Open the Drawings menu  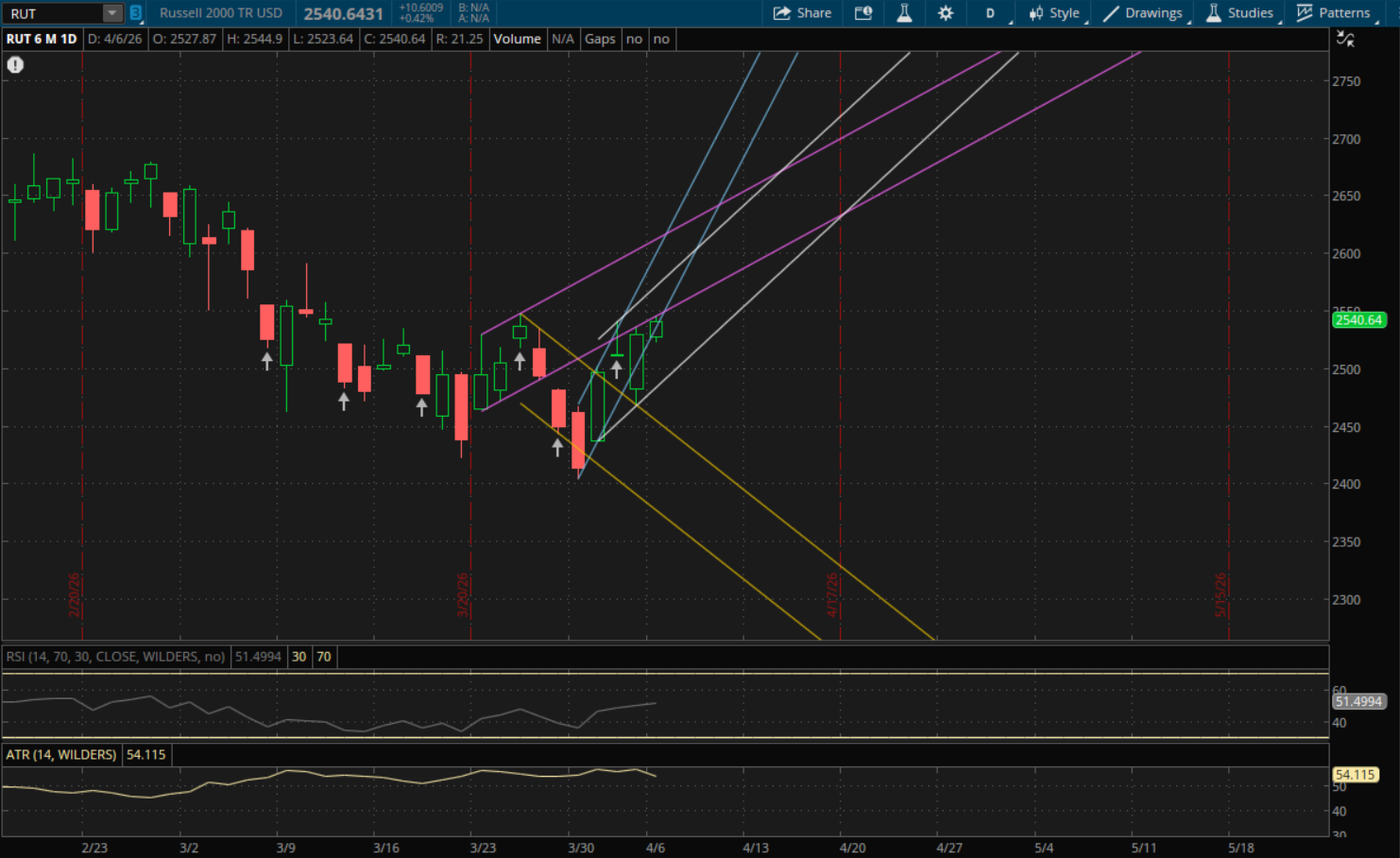[x=1142, y=13]
